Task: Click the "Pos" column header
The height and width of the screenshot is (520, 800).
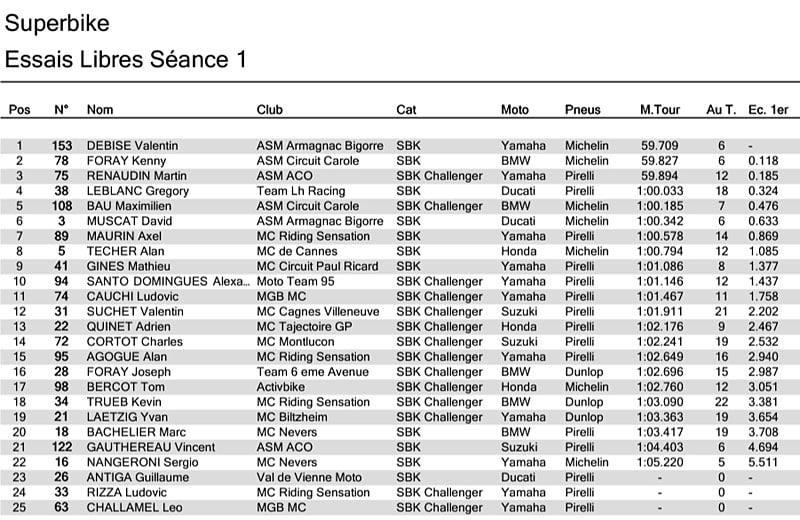Action: pos(19,109)
